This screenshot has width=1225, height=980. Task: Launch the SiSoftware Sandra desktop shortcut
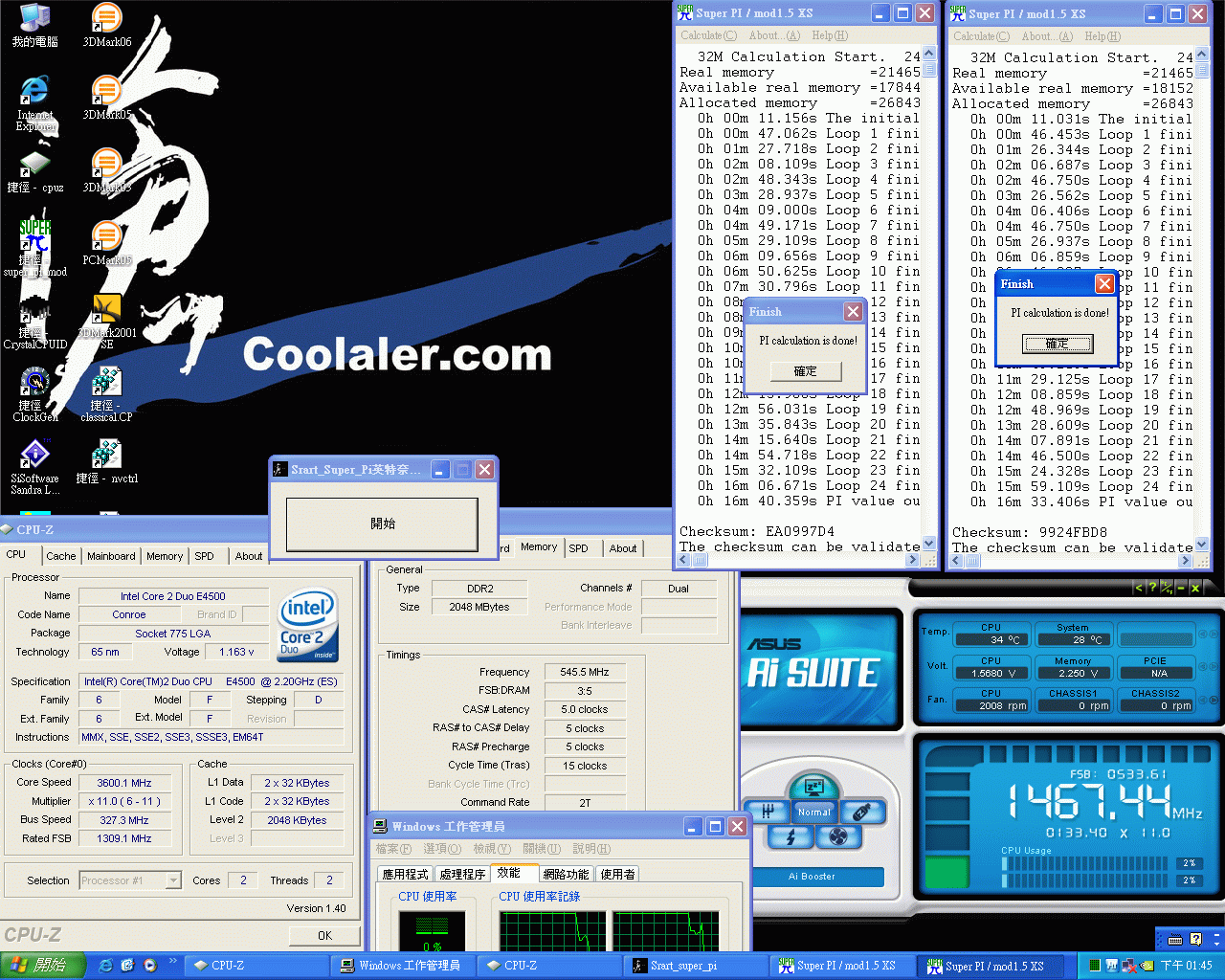pos(34,467)
